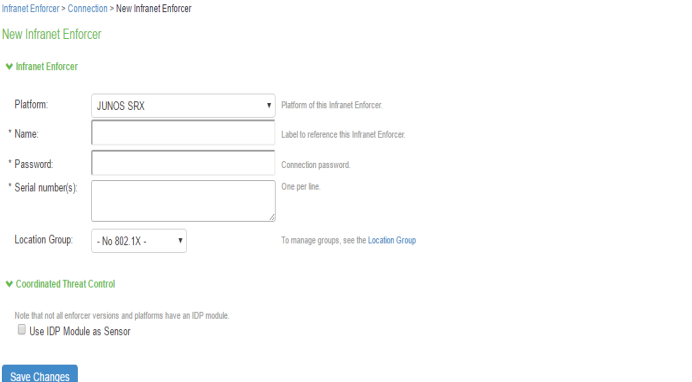Collapse the Coordinated Threat Control chevron
Screen dimensions: 692x382
pos(9,284)
